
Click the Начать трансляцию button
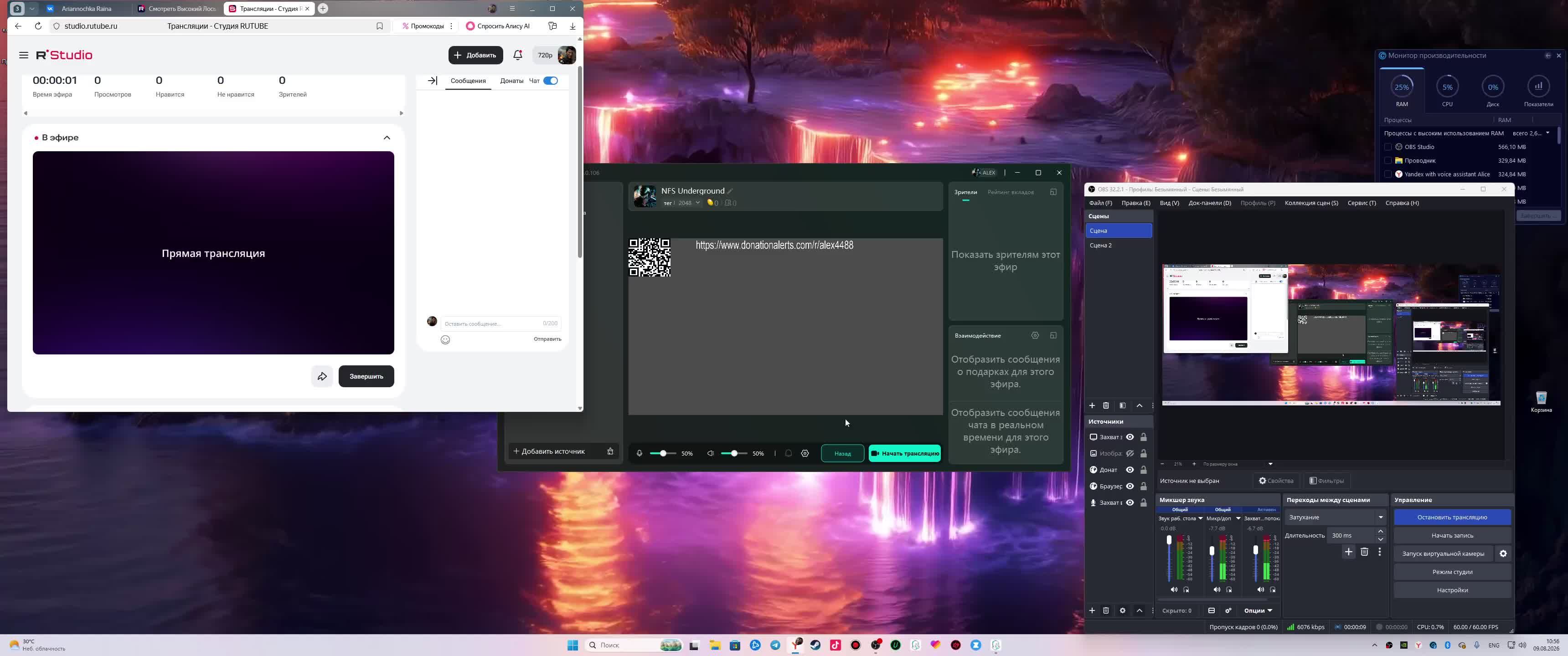point(904,453)
